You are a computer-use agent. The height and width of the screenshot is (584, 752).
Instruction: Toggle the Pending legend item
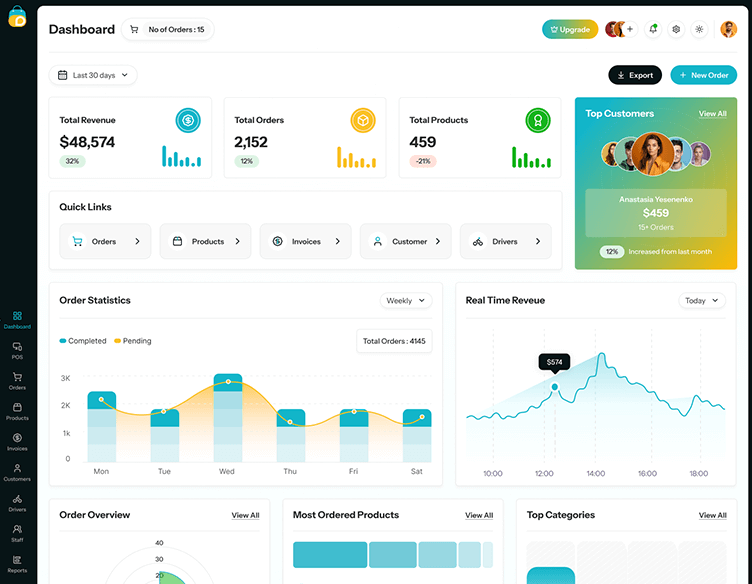(x=132, y=341)
